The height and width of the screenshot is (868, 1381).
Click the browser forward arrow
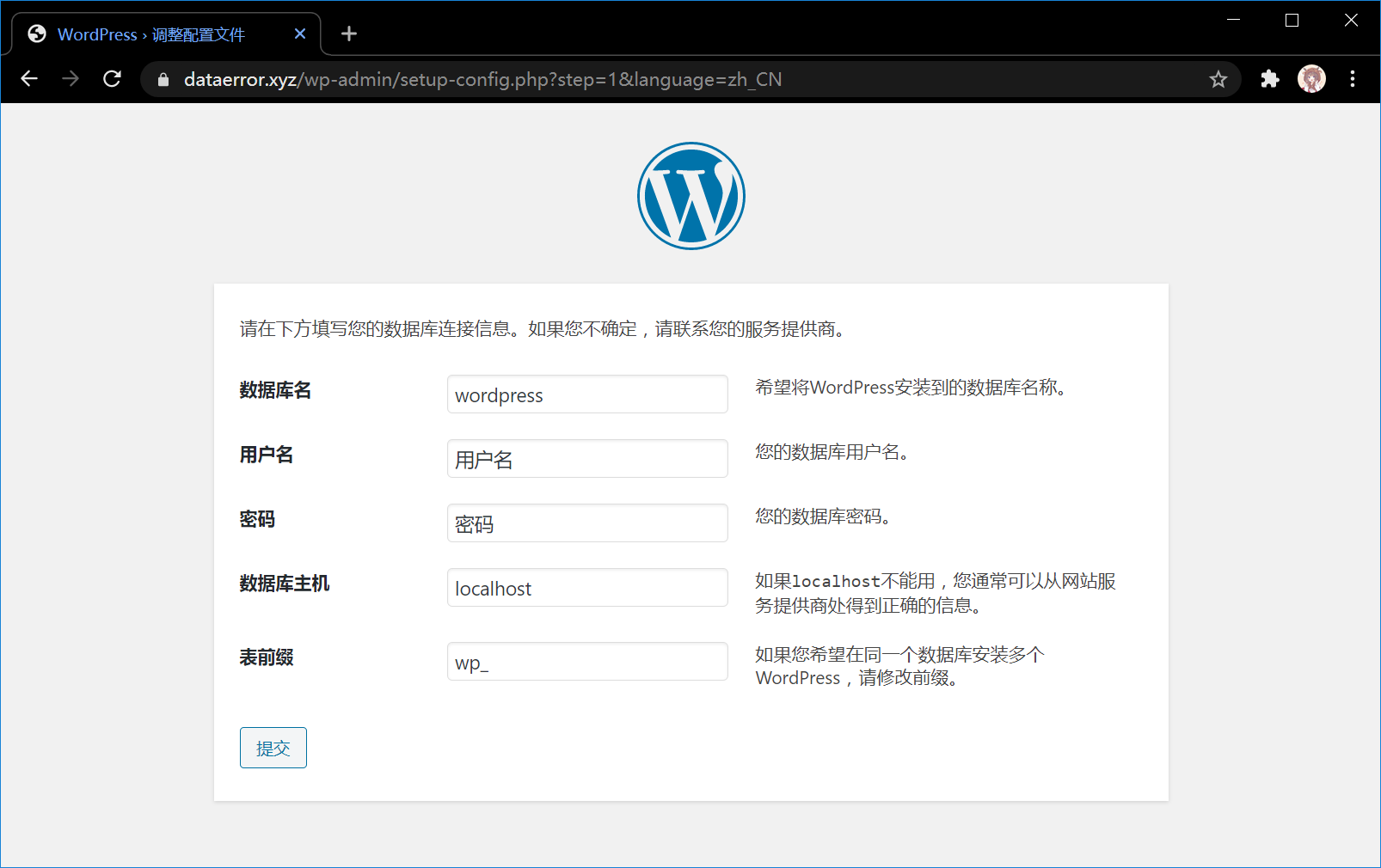pos(71,79)
